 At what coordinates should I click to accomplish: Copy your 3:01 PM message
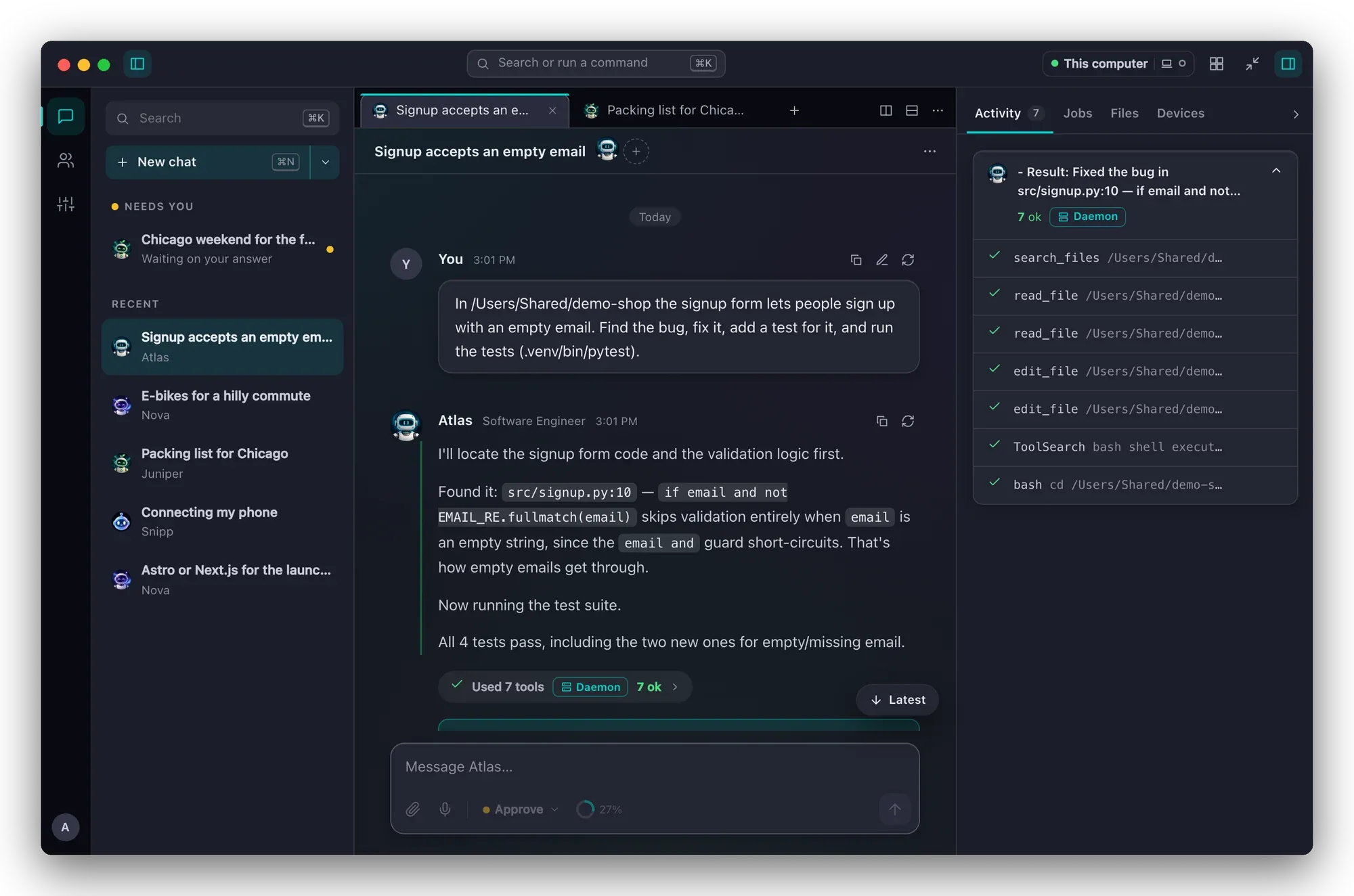pos(856,260)
